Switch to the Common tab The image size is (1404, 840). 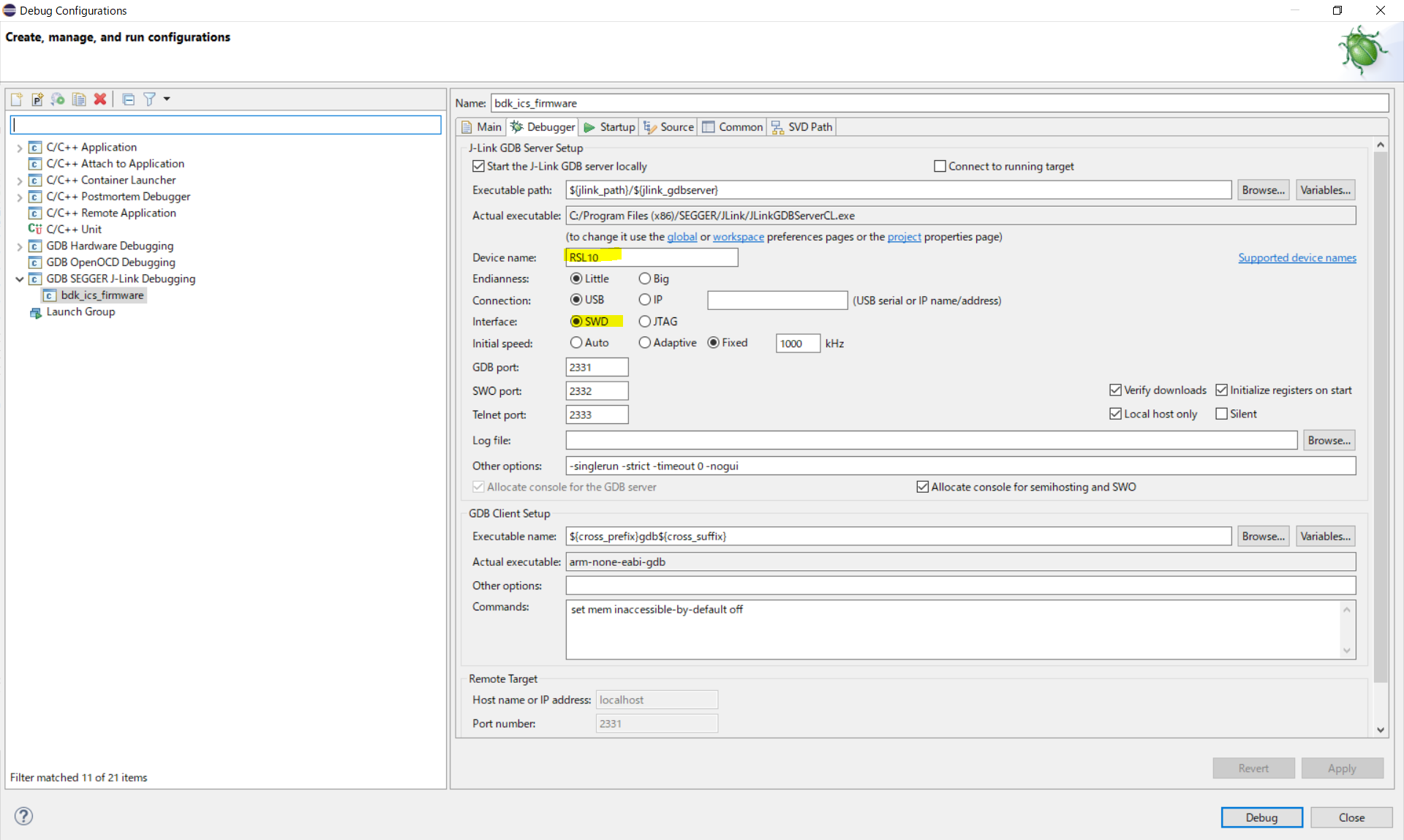pos(733,127)
